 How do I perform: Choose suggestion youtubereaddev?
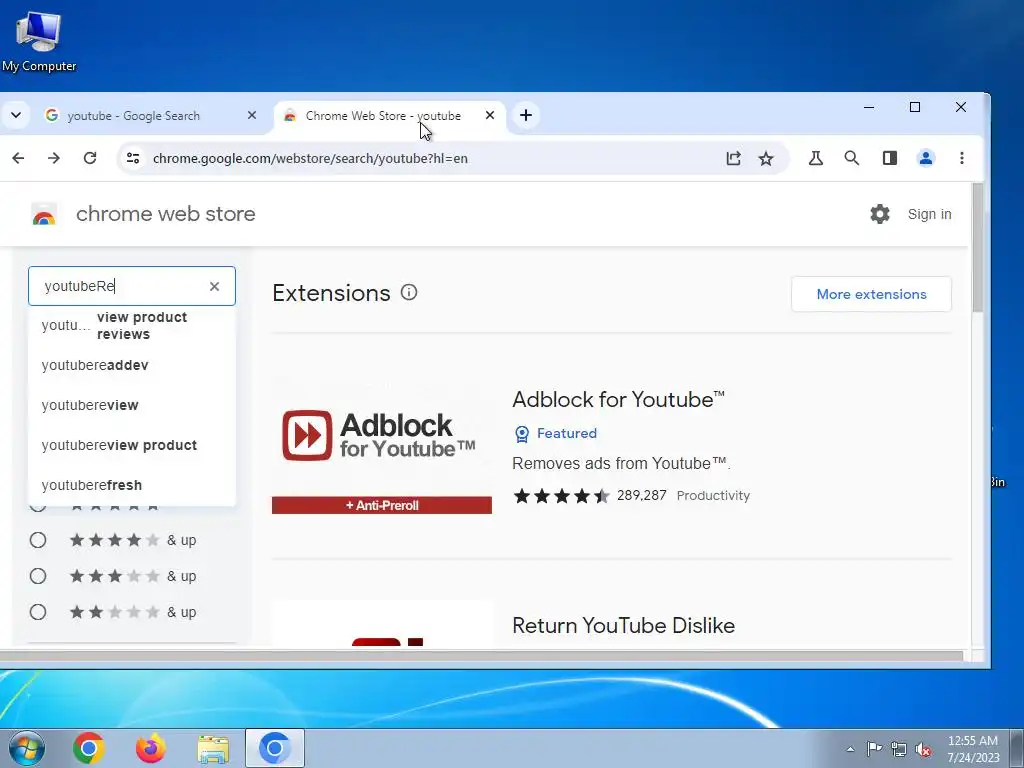pos(132,365)
